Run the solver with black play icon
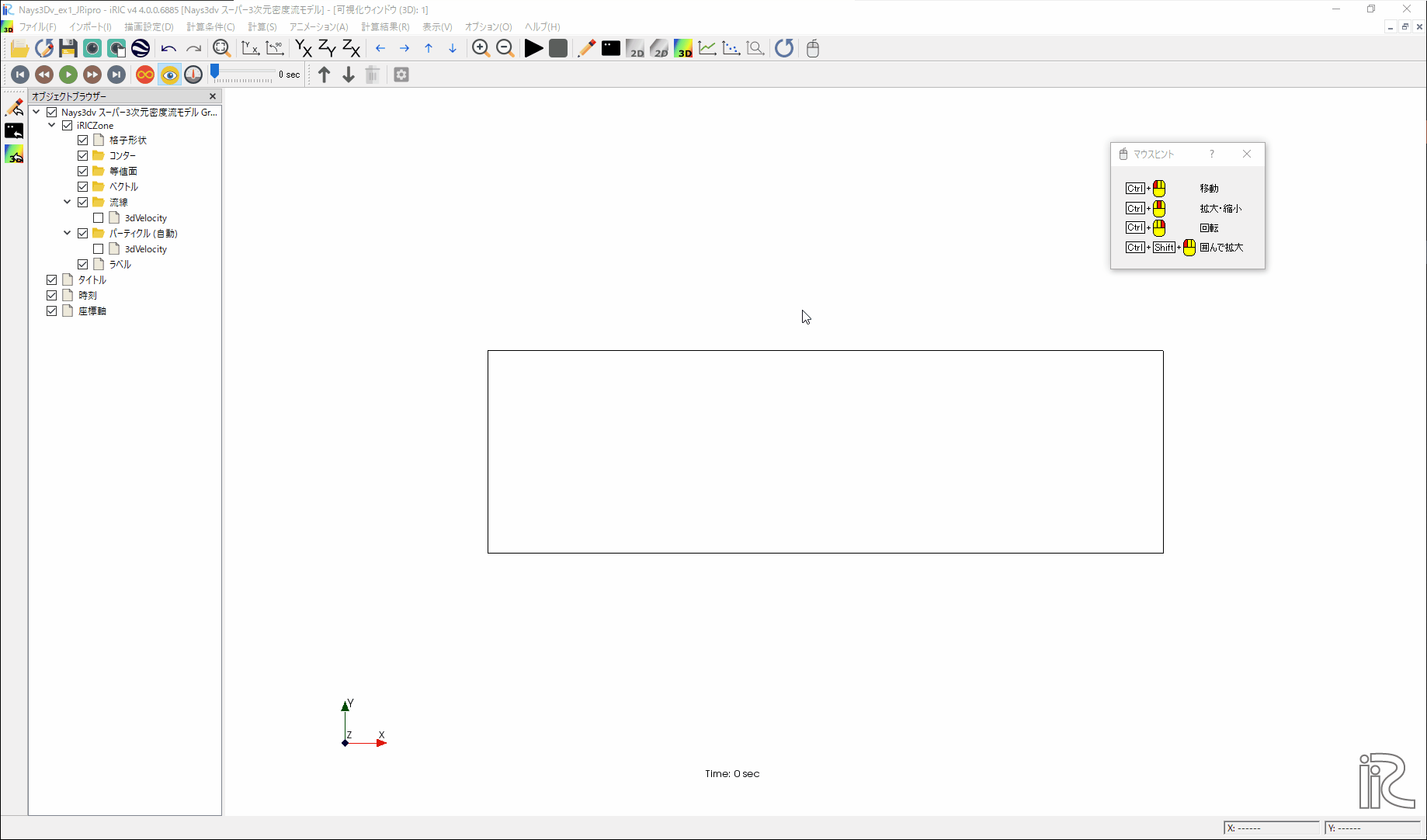 [x=533, y=48]
